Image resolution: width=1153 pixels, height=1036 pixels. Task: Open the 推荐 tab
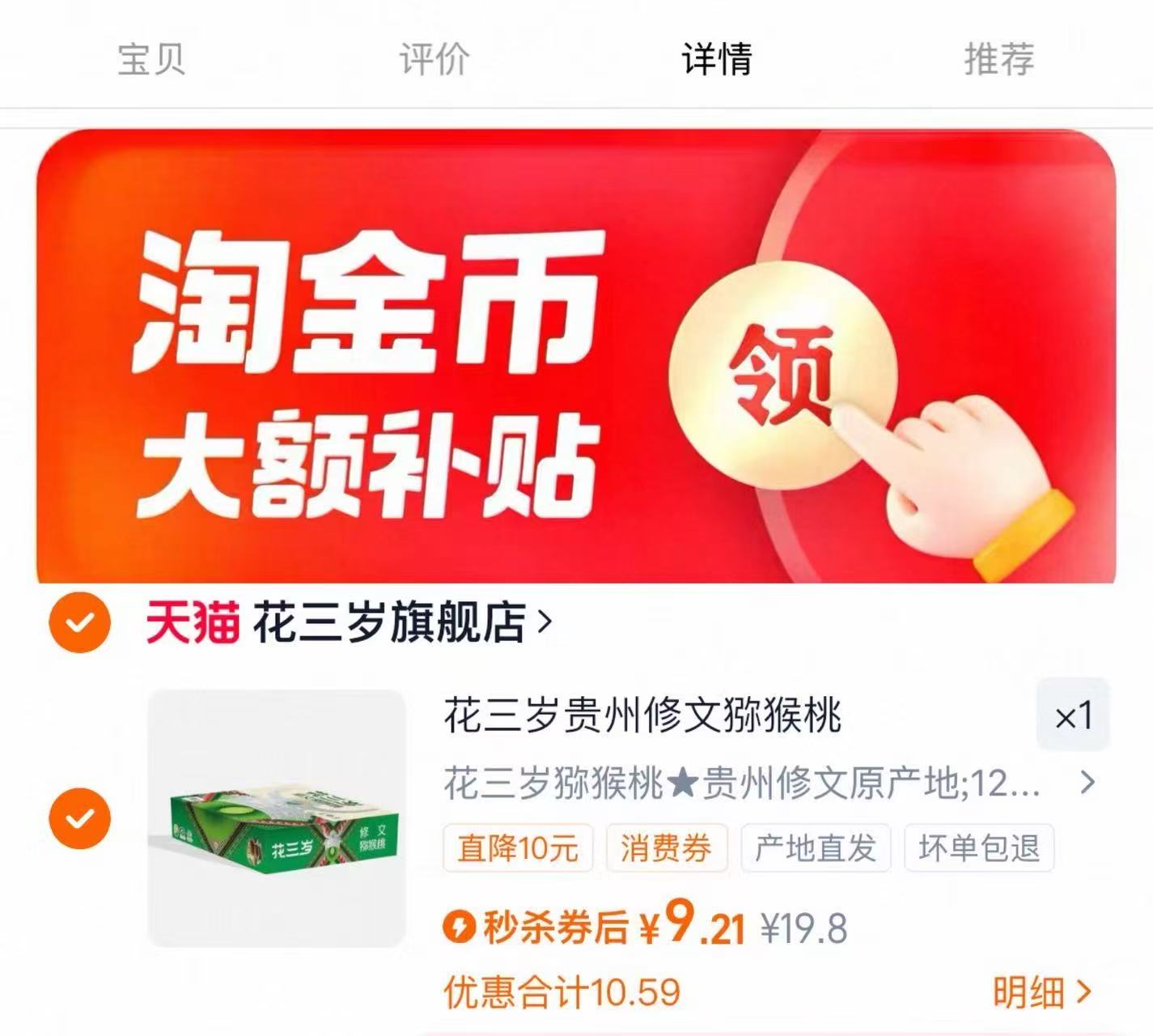999,59
